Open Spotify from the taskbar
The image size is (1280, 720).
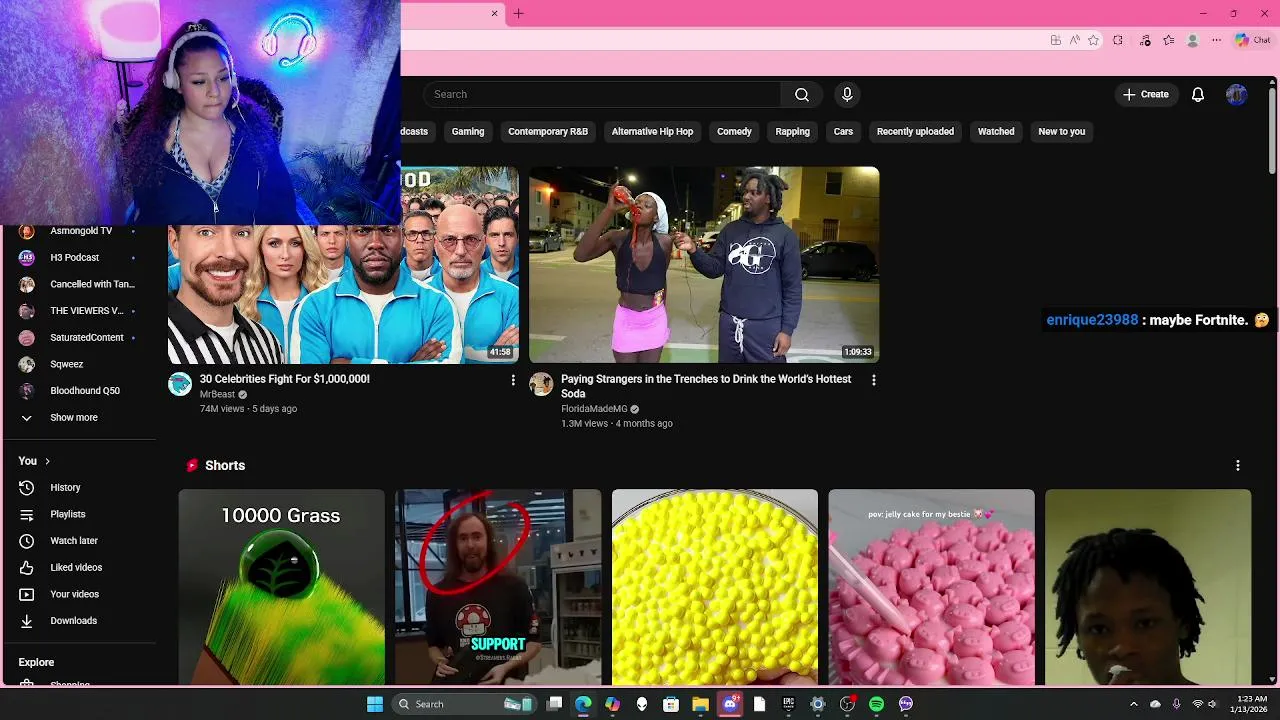click(x=876, y=704)
